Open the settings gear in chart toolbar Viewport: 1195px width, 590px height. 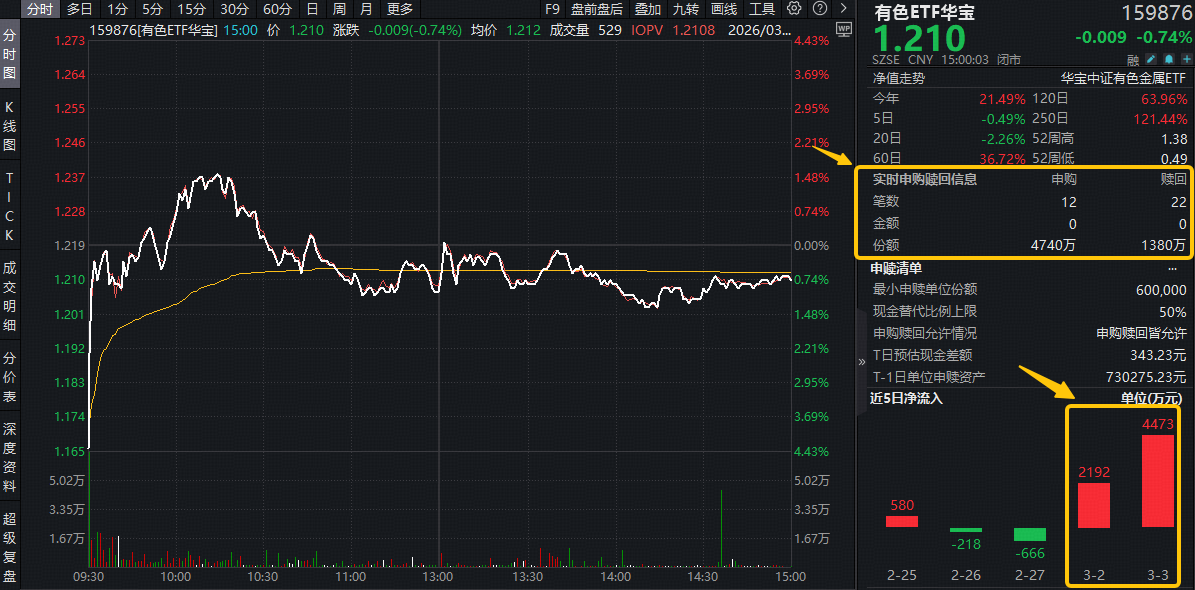tap(794, 9)
